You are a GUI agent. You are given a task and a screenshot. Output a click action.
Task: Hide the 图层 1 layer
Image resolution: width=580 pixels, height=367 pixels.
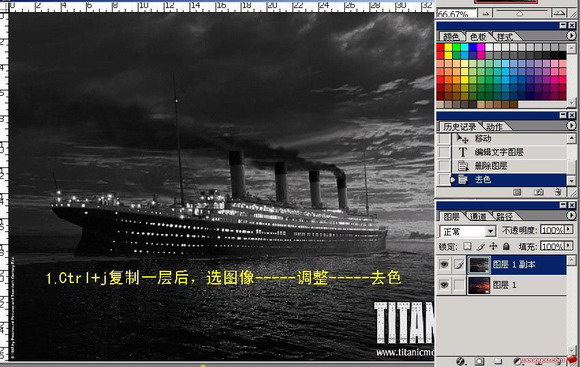coord(444,285)
